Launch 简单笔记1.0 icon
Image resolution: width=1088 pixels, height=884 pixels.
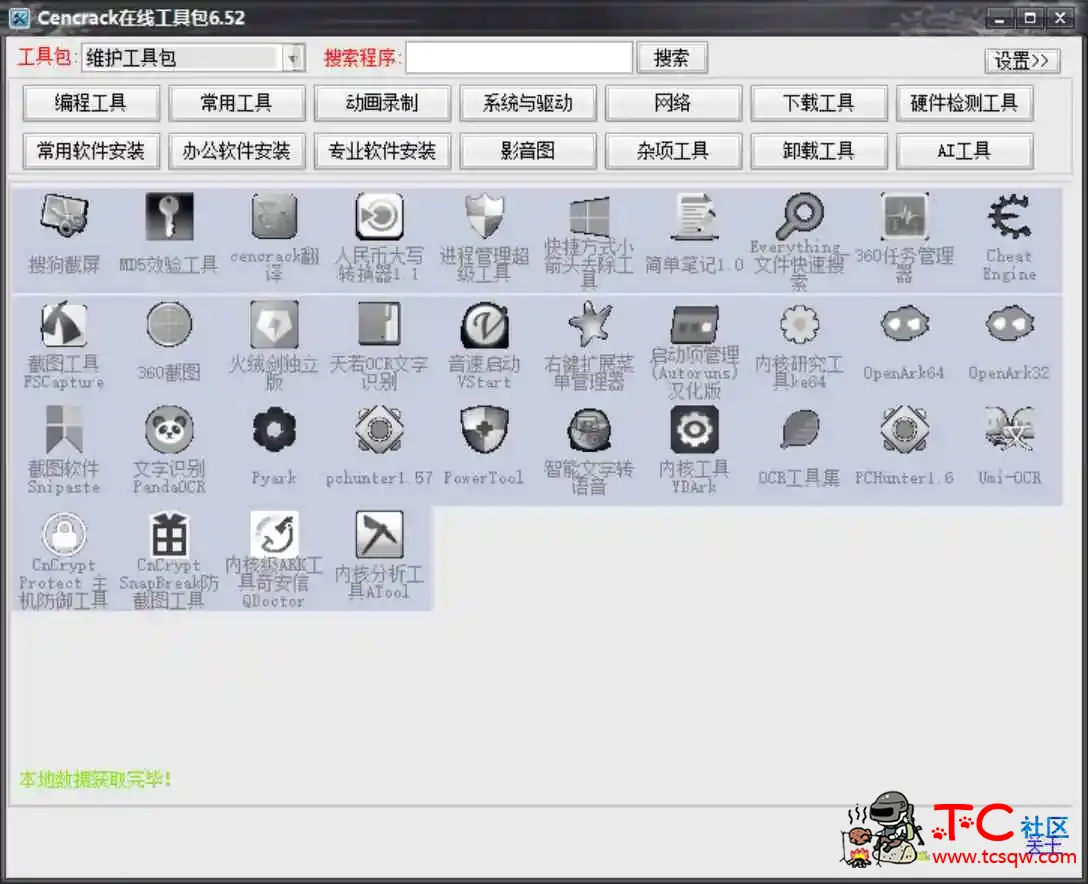click(x=694, y=216)
